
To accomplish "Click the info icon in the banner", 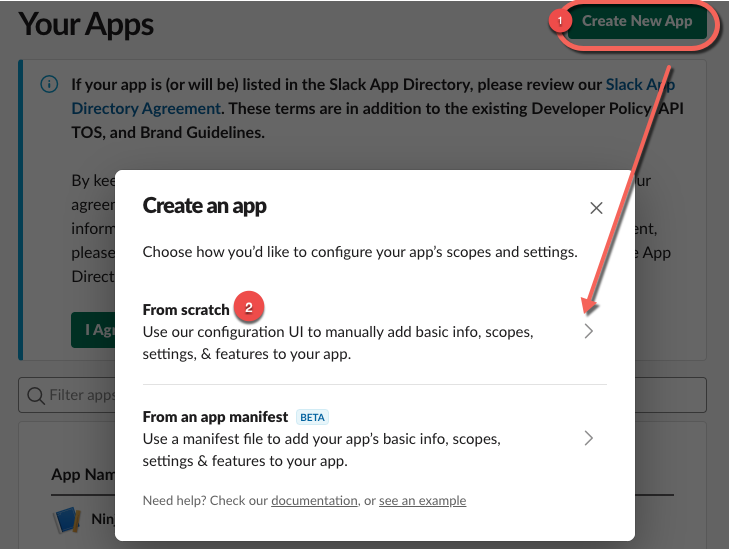I will coord(49,85).
